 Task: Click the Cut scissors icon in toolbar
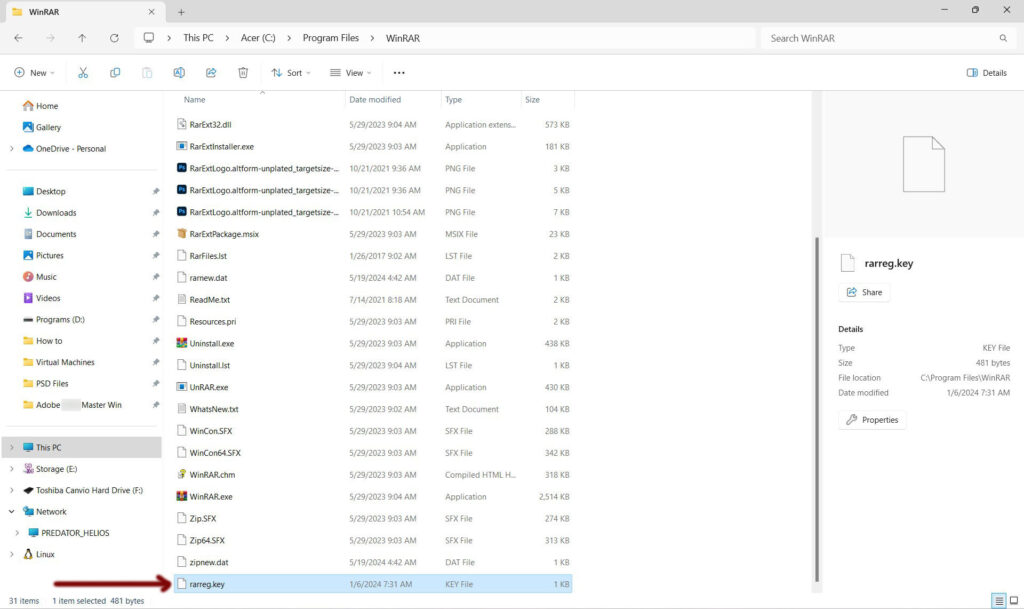(x=83, y=73)
